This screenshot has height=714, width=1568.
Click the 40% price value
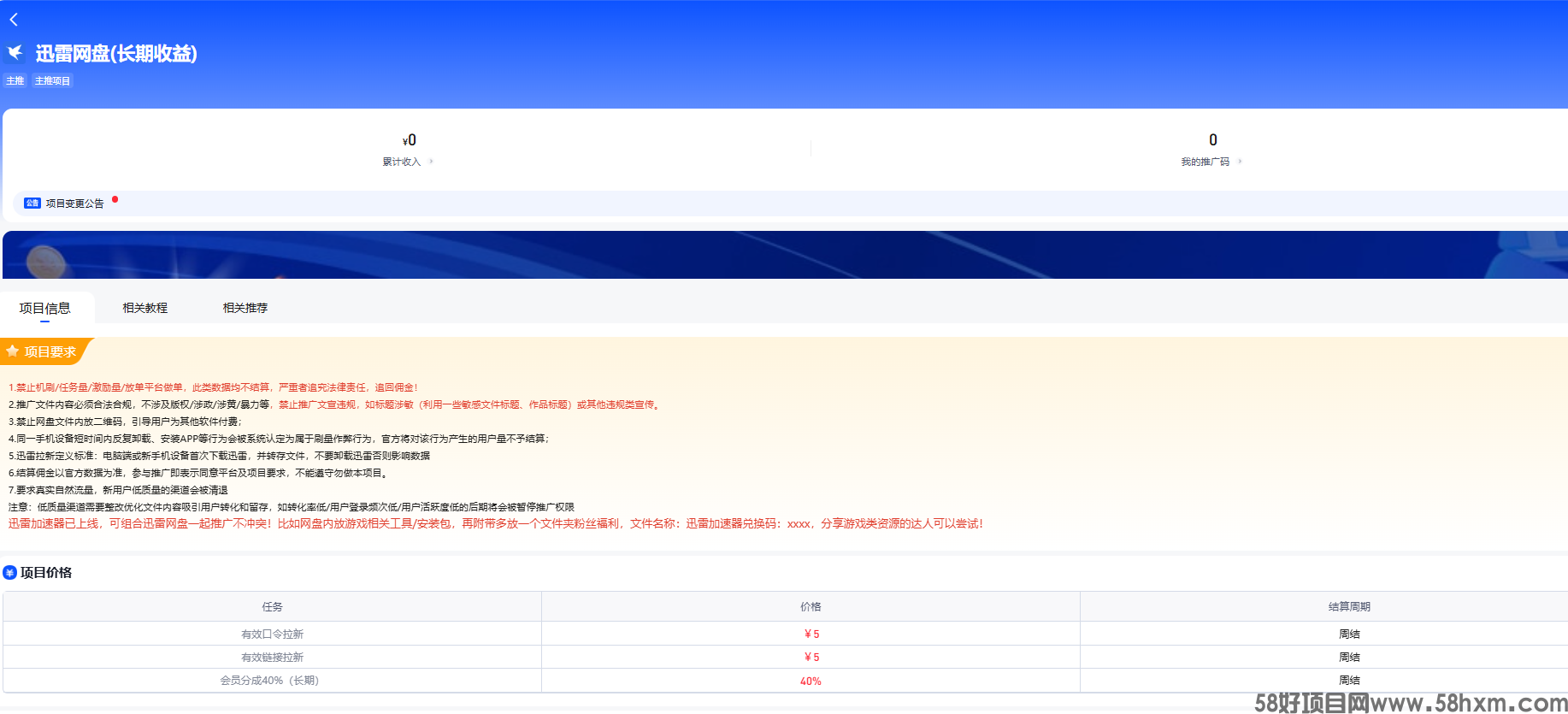click(x=811, y=682)
